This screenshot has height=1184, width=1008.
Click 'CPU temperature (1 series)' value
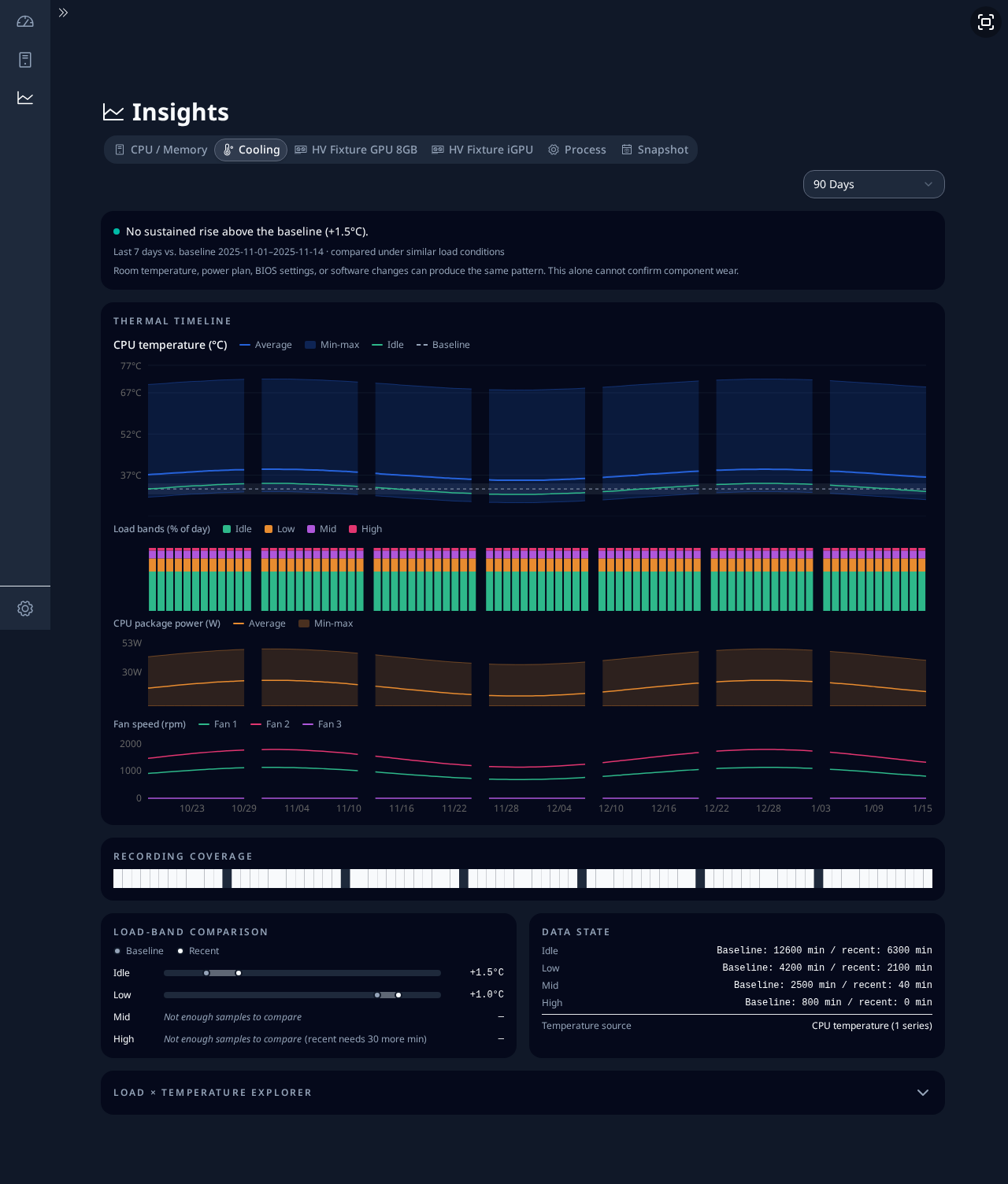[x=872, y=1026]
